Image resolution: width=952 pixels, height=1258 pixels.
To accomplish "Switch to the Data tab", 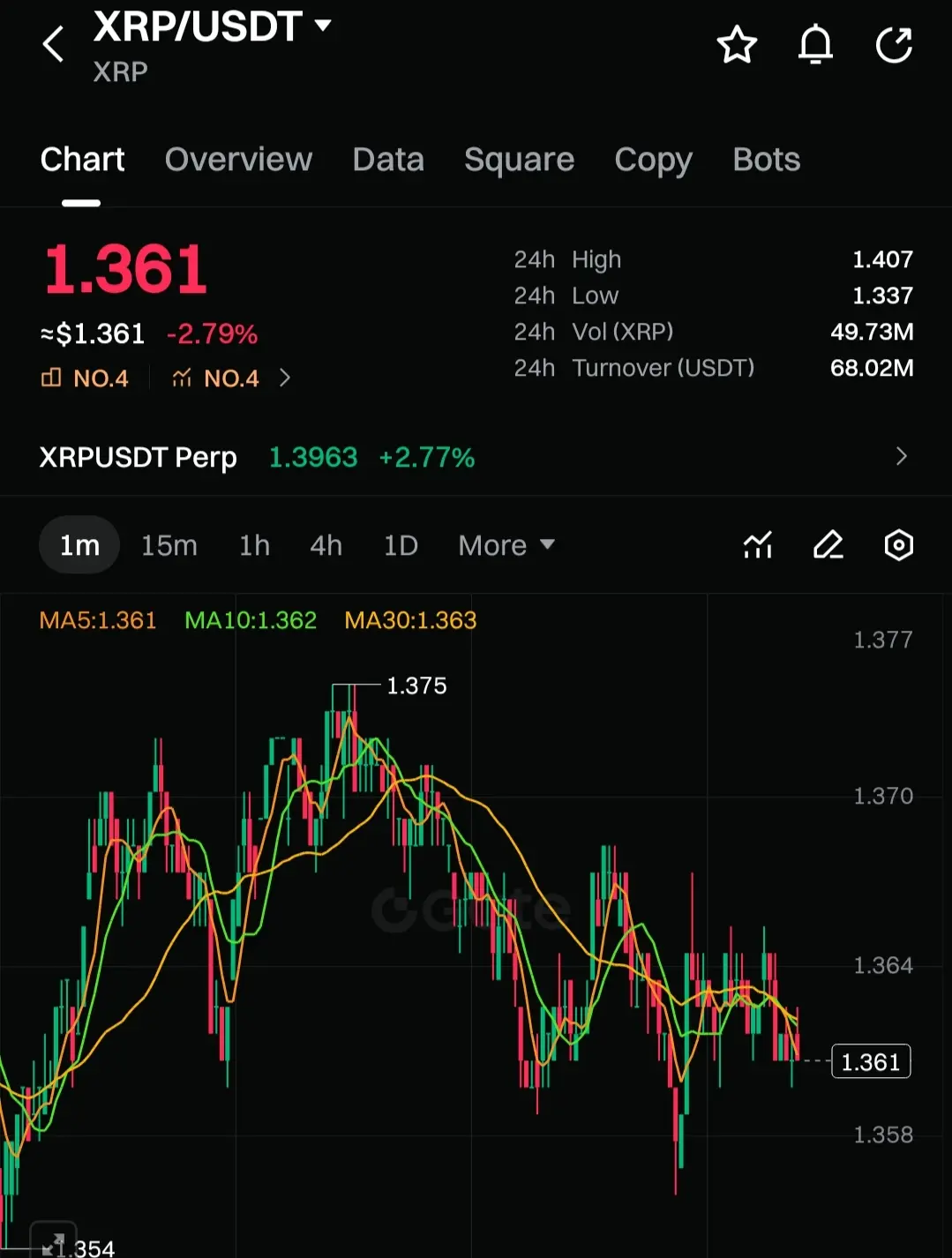I will tap(388, 160).
